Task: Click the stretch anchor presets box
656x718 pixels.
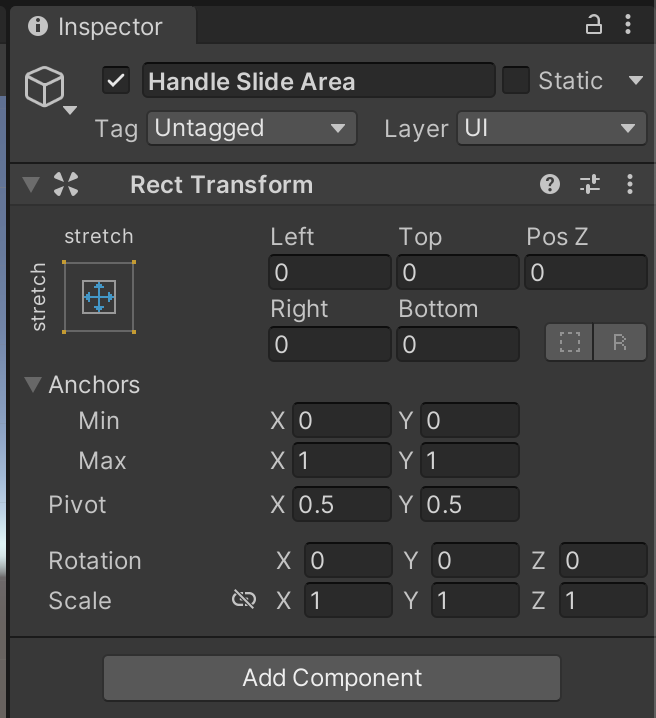Action: pyautogui.click(x=99, y=297)
